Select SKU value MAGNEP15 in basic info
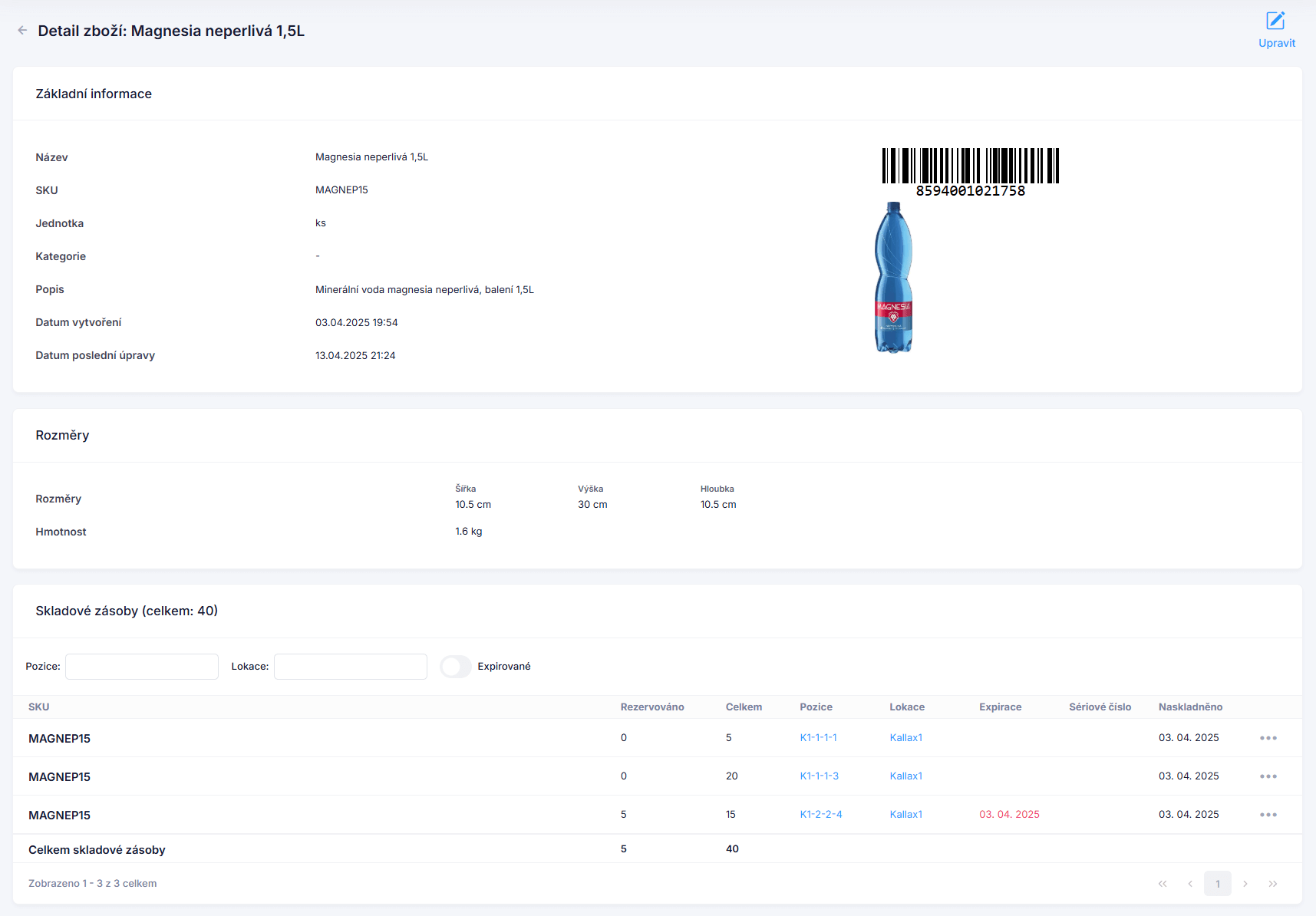Image resolution: width=1316 pixels, height=916 pixels. (x=341, y=190)
